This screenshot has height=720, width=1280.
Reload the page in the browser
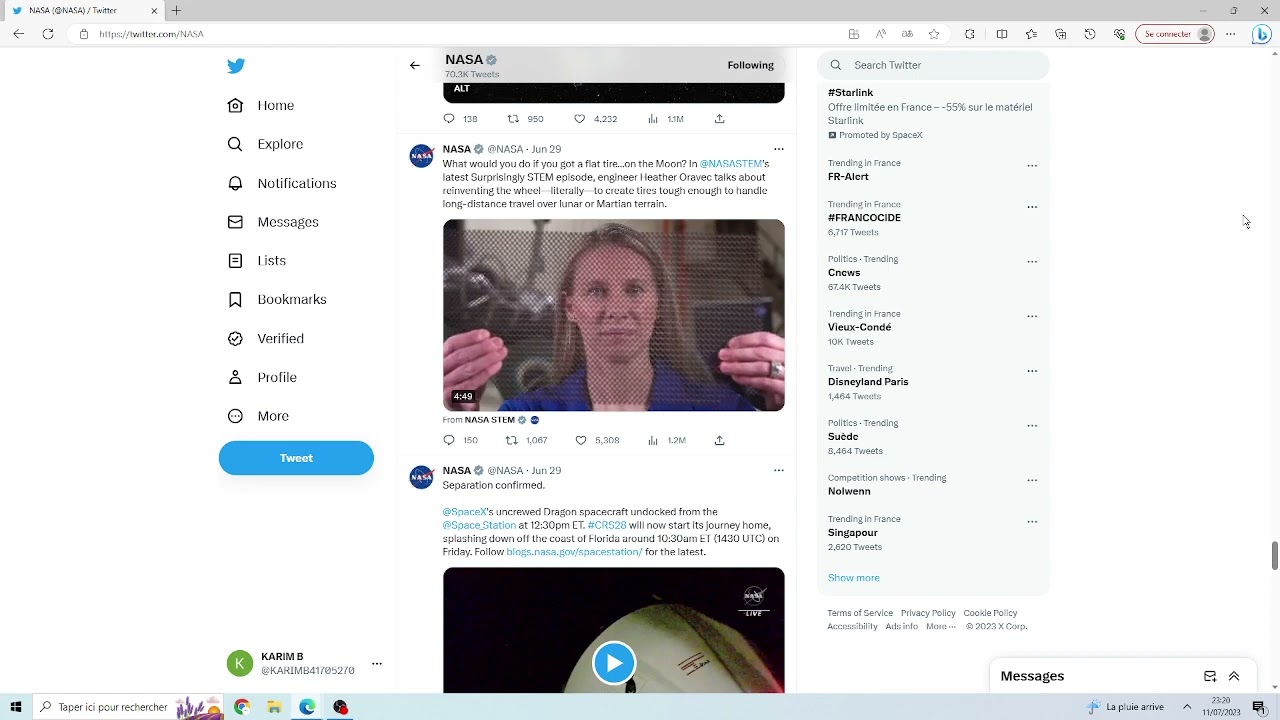48,34
